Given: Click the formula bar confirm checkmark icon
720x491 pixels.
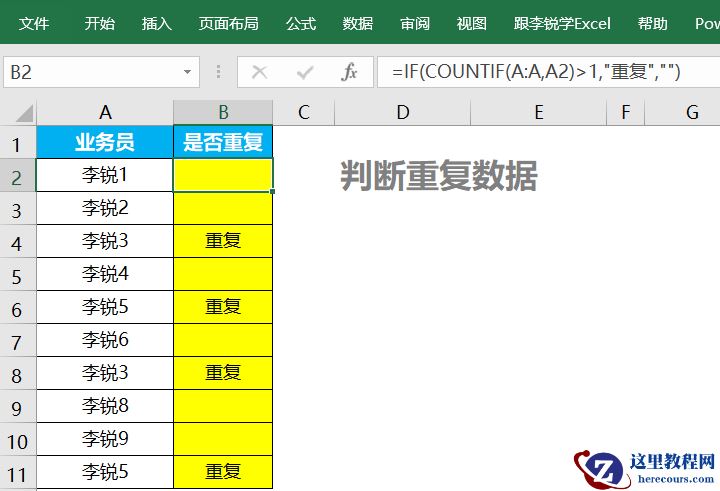Looking at the screenshot, I should (304, 72).
